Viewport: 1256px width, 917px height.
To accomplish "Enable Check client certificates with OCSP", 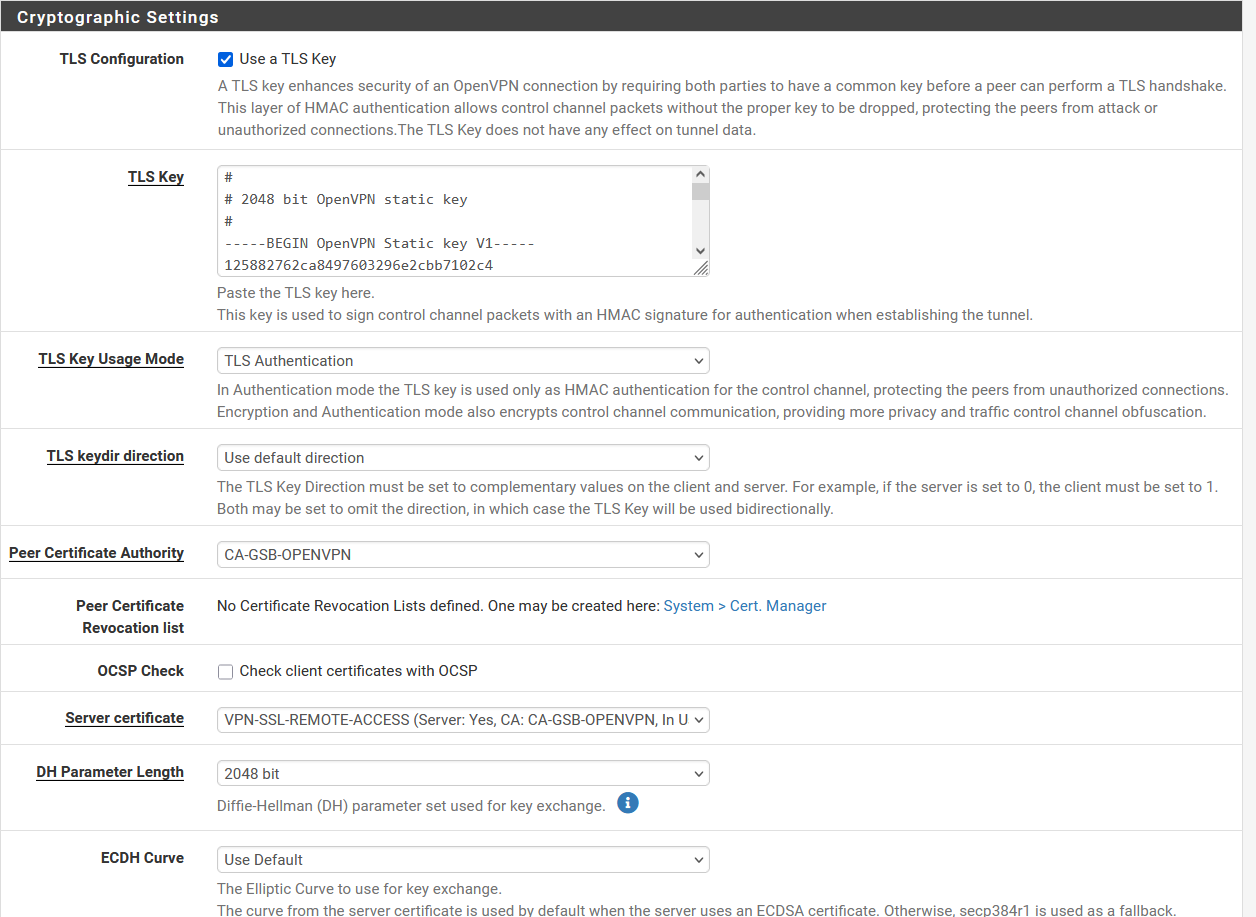I will 225,671.
